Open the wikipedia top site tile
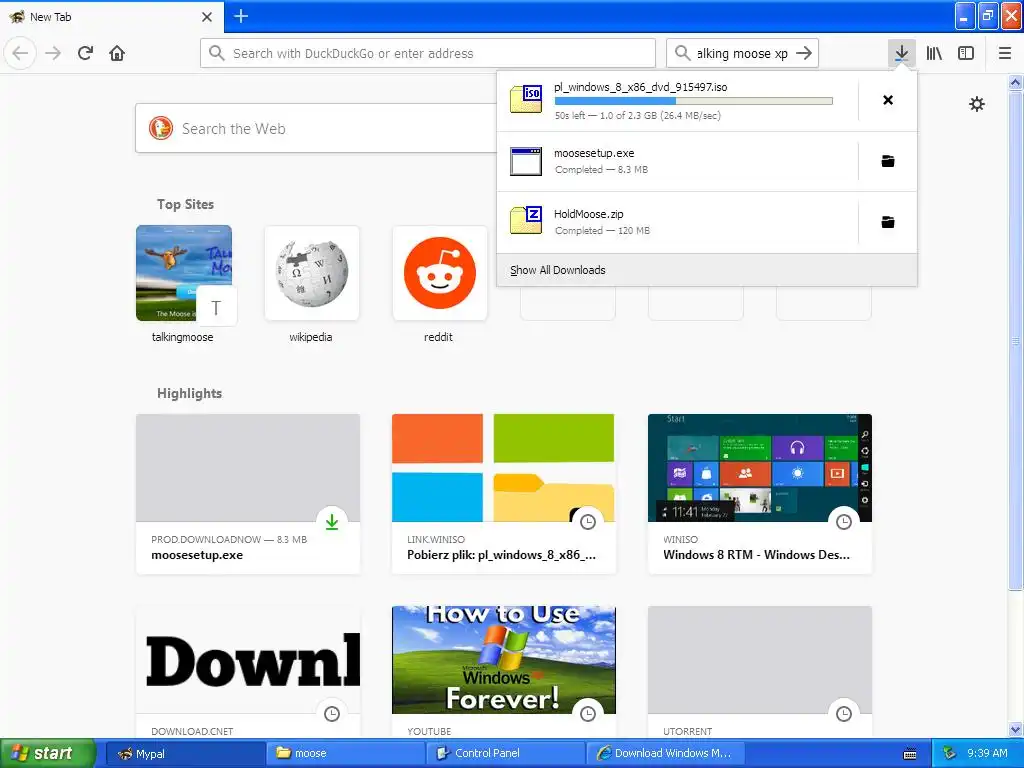This screenshot has width=1024, height=768. tap(312, 273)
